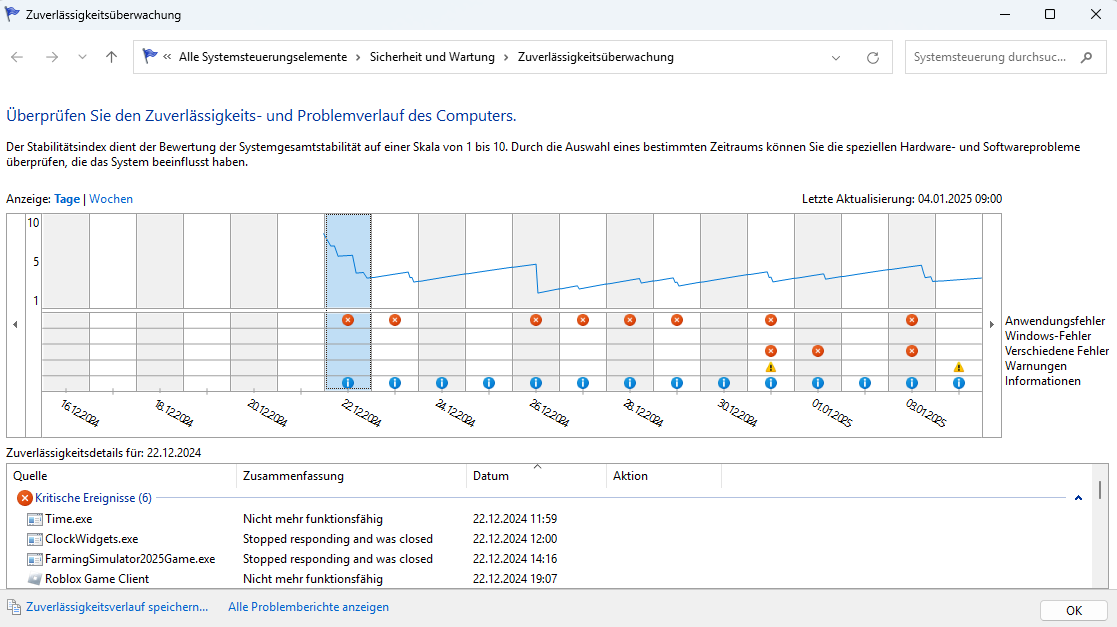Switch chart view to Wochen
This screenshot has height=627, width=1117.
tap(111, 199)
